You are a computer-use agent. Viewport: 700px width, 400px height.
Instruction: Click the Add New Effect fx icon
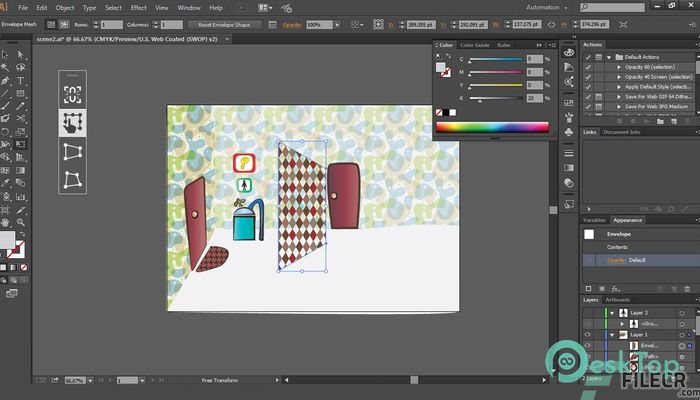pos(616,289)
